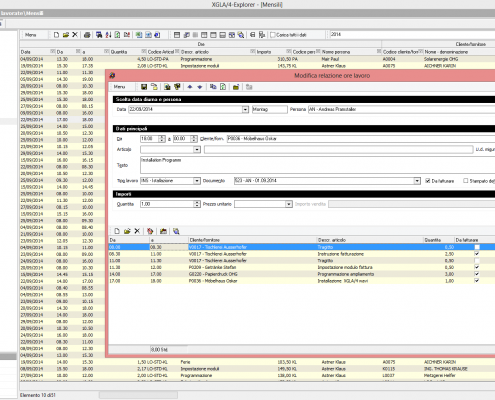Open the Data date dropdown arrow
Viewport: 495px width, 400px height.
(x=245, y=109)
